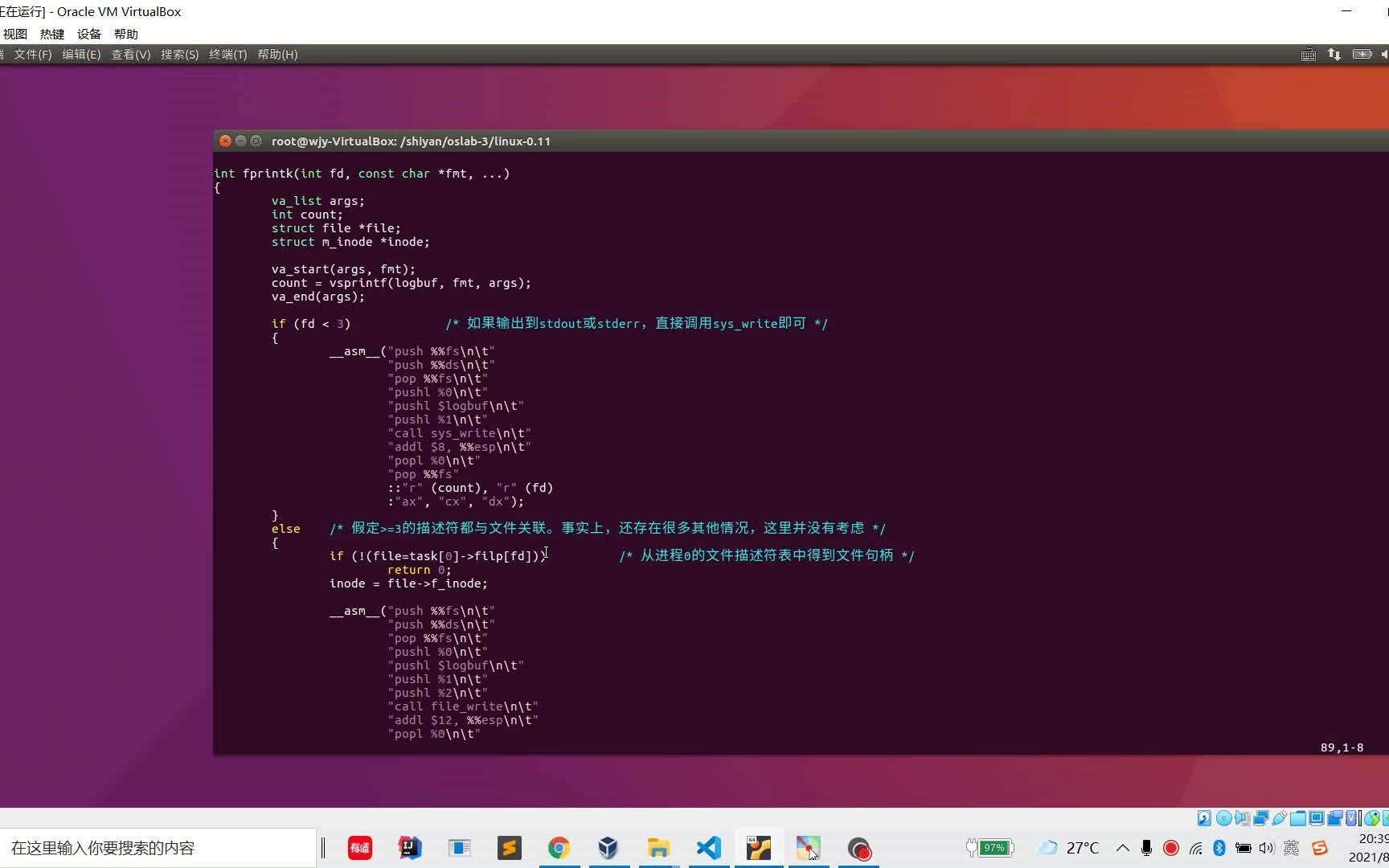
Task: Open Youdao dictionary from taskbar
Action: click(x=359, y=848)
